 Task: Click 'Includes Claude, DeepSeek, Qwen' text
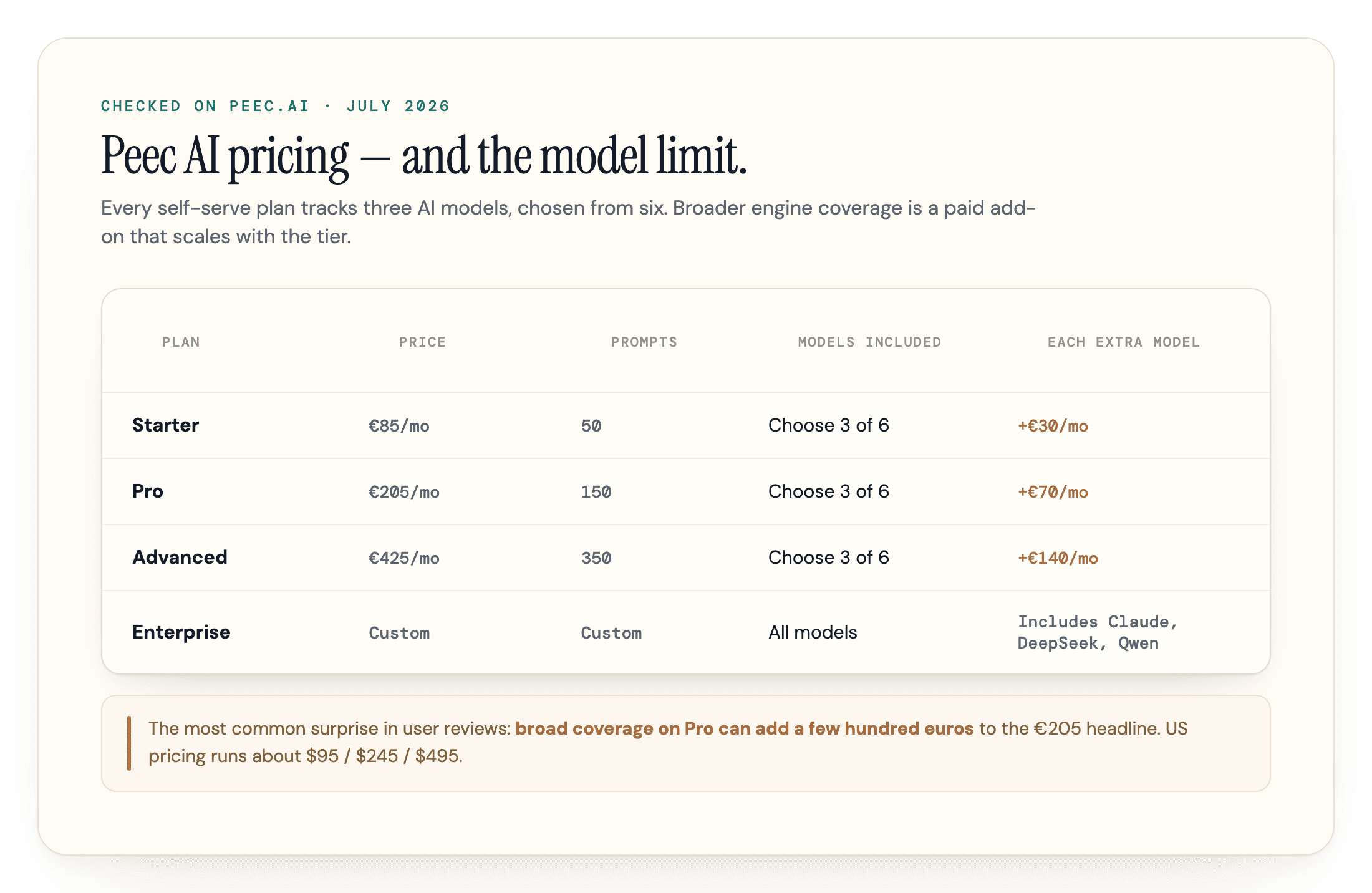[1098, 632]
